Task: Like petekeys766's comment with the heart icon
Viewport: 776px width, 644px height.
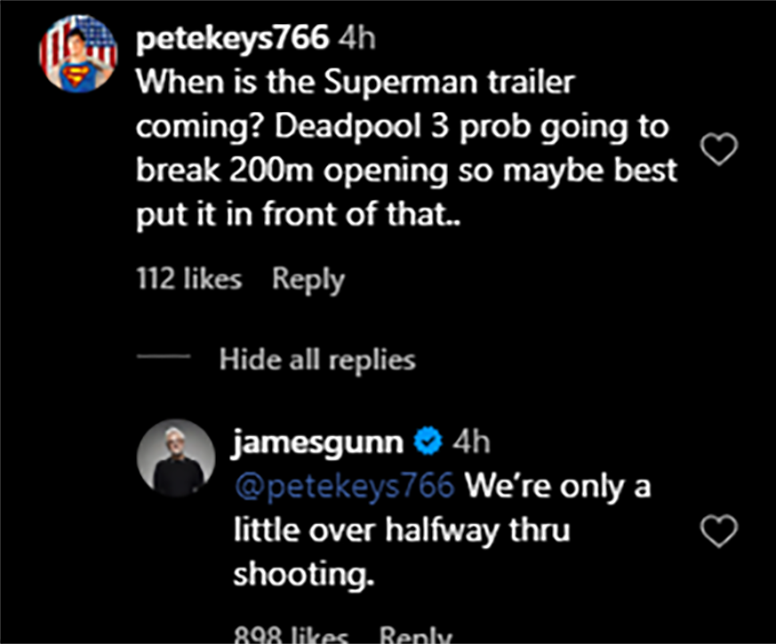Action: click(x=719, y=150)
